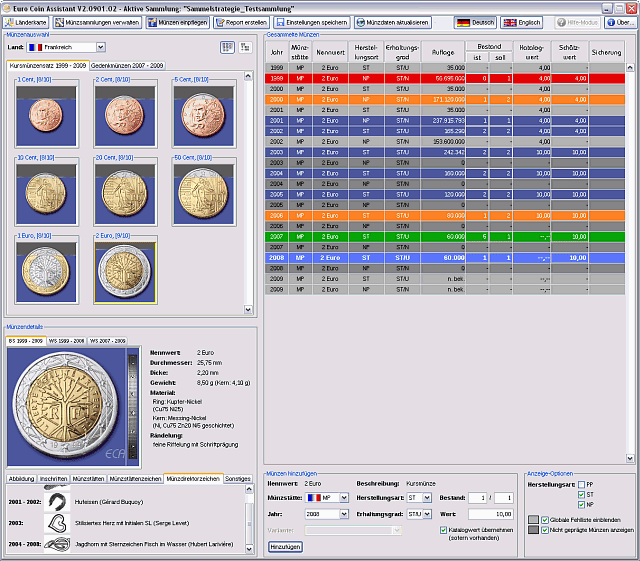
Task: Select the 2 Euro coin thumbnail
Action: pos(125,272)
